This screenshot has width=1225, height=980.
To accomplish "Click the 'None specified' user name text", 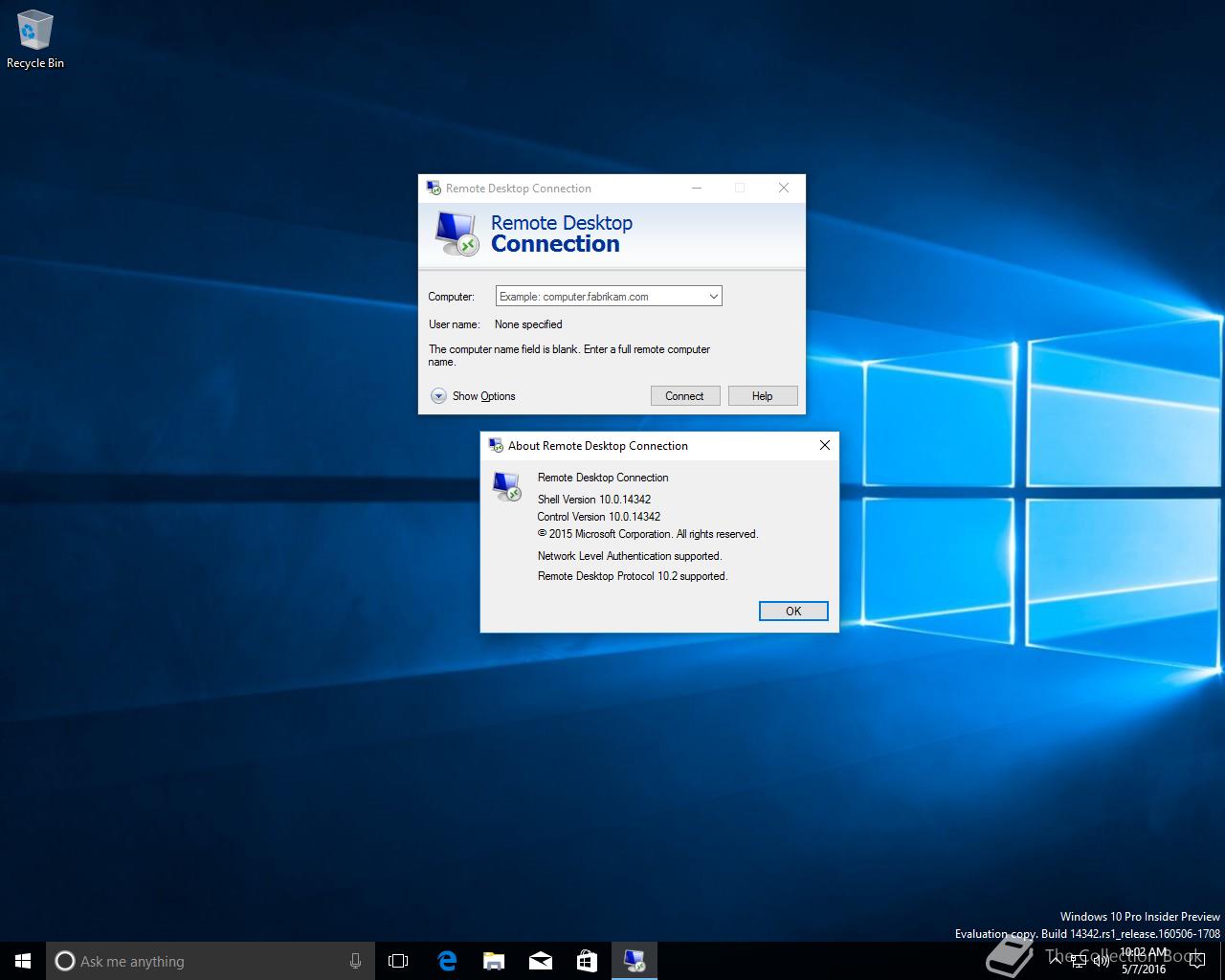I will click(x=528, y=324).
